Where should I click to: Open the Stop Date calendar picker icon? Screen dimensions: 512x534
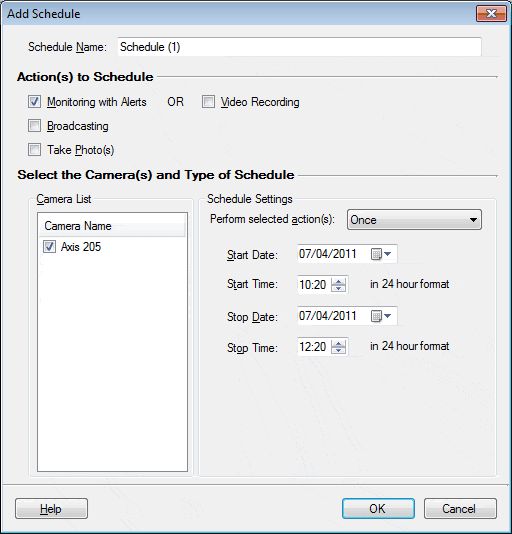[x=381, y=316]
